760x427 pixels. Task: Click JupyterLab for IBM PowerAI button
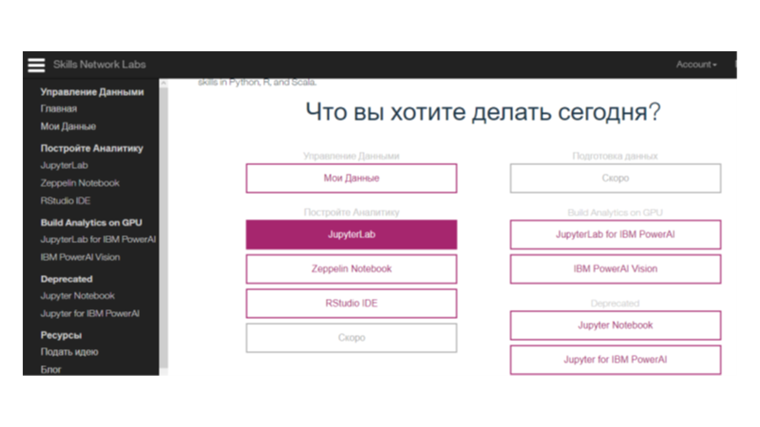616,235
